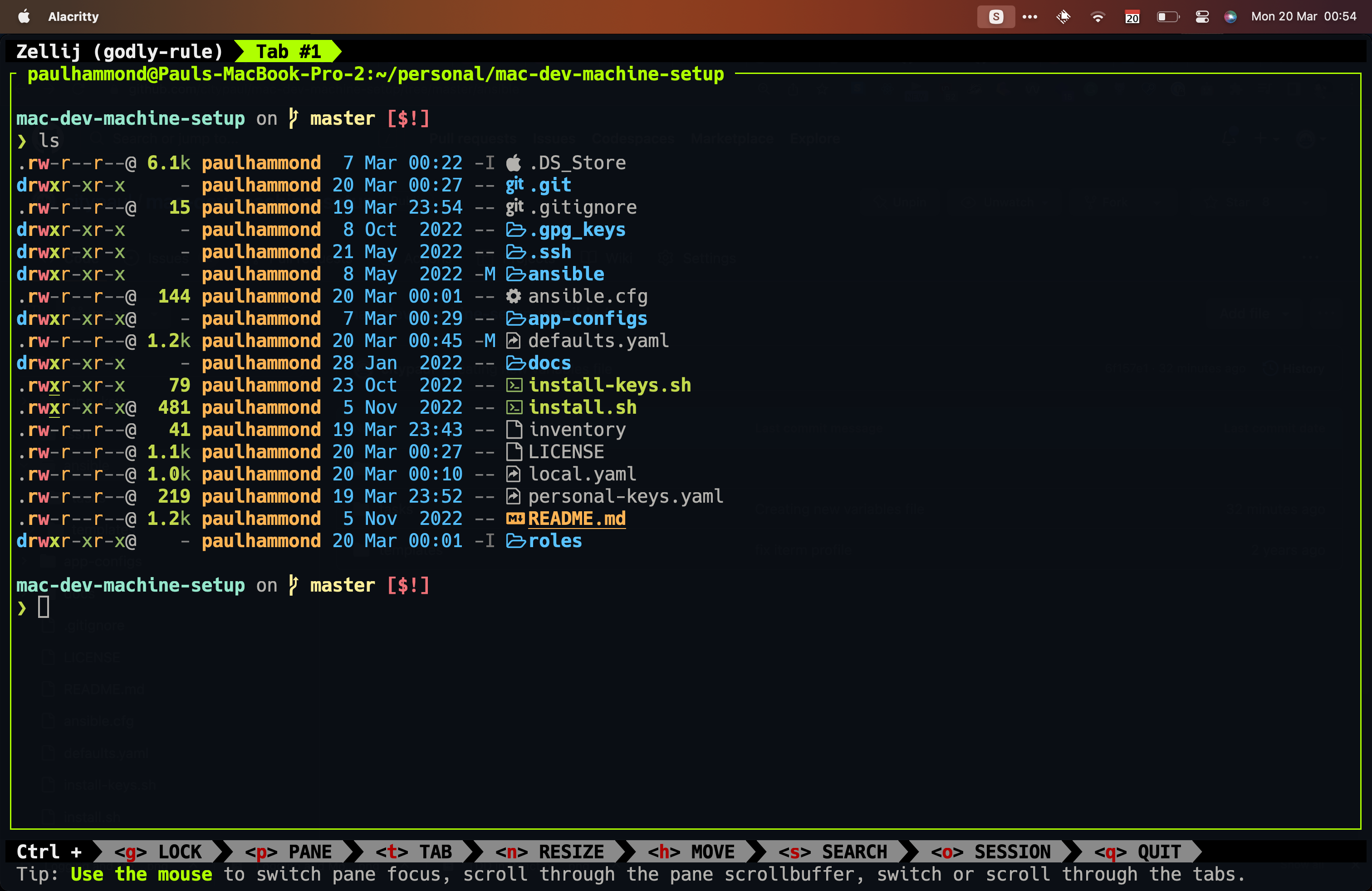This screenshot has height=891, width=1372.
Task: Click the folder icon beside .gpg_keys
Action: click(x=515, y=230)
